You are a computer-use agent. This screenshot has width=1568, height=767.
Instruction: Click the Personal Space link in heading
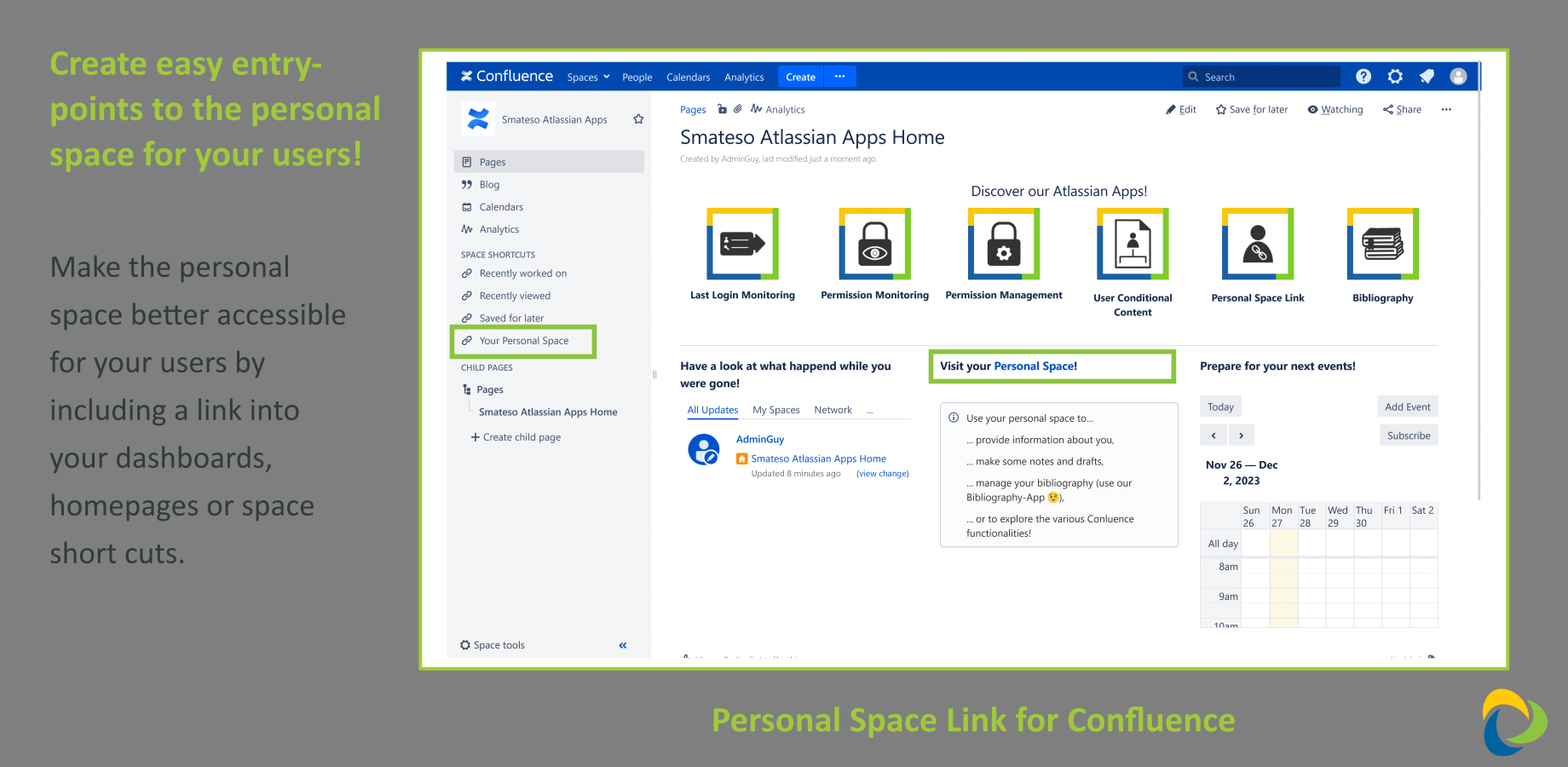click(1034, 366)
